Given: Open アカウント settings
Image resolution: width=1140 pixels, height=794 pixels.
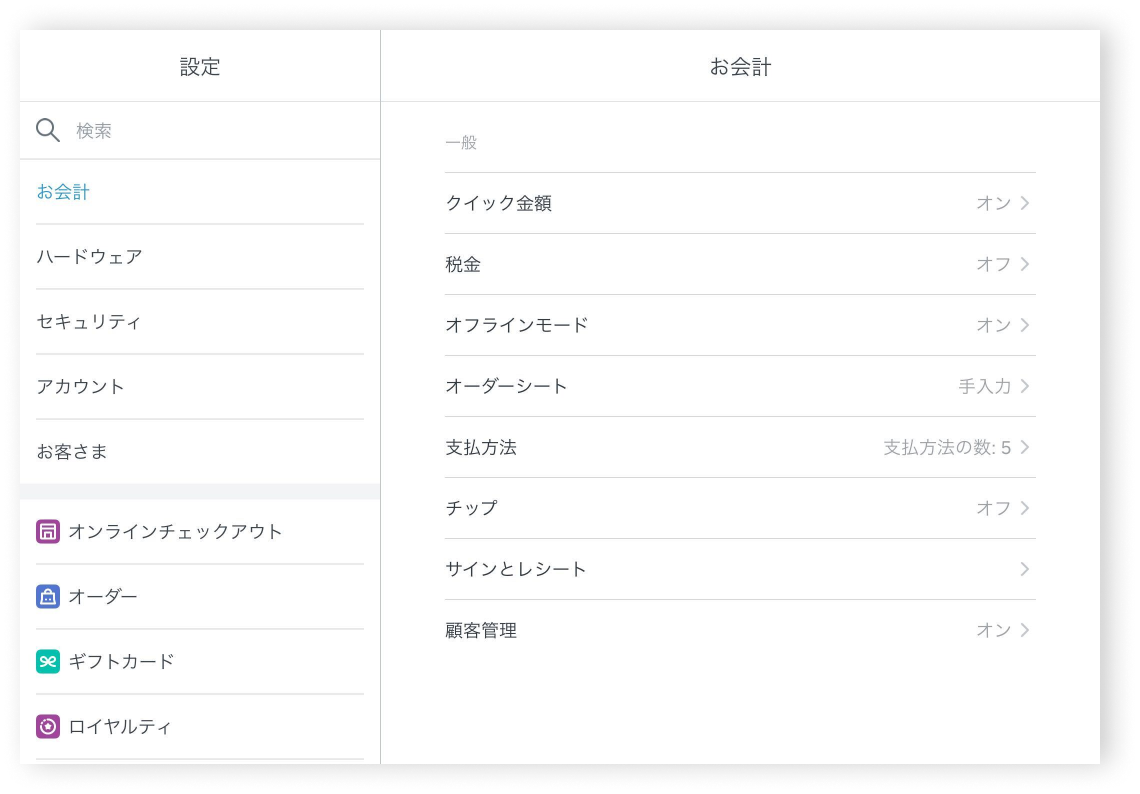Looking at the screenshot, I should coord(200,387).
